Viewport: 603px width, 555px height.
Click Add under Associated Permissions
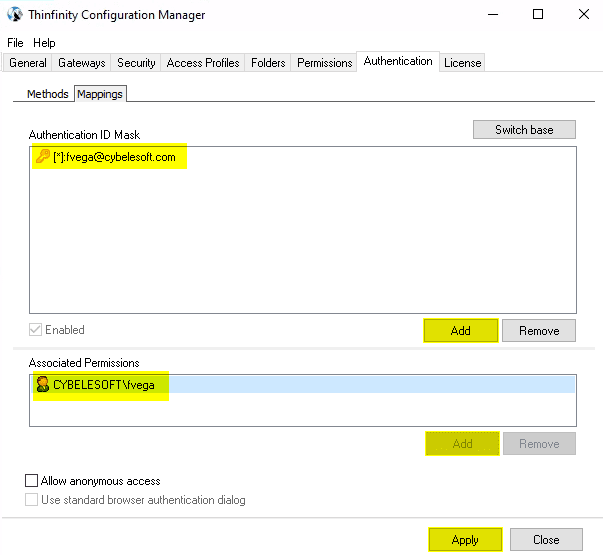point(462,443)
